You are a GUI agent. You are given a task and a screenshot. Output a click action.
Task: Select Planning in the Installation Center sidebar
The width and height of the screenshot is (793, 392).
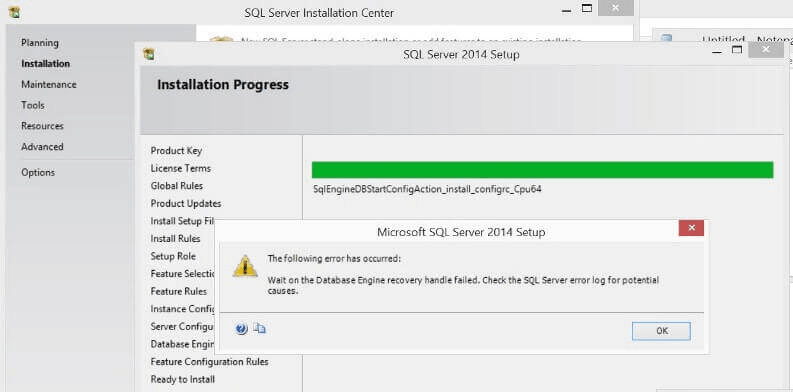click(x=40, y=43)
